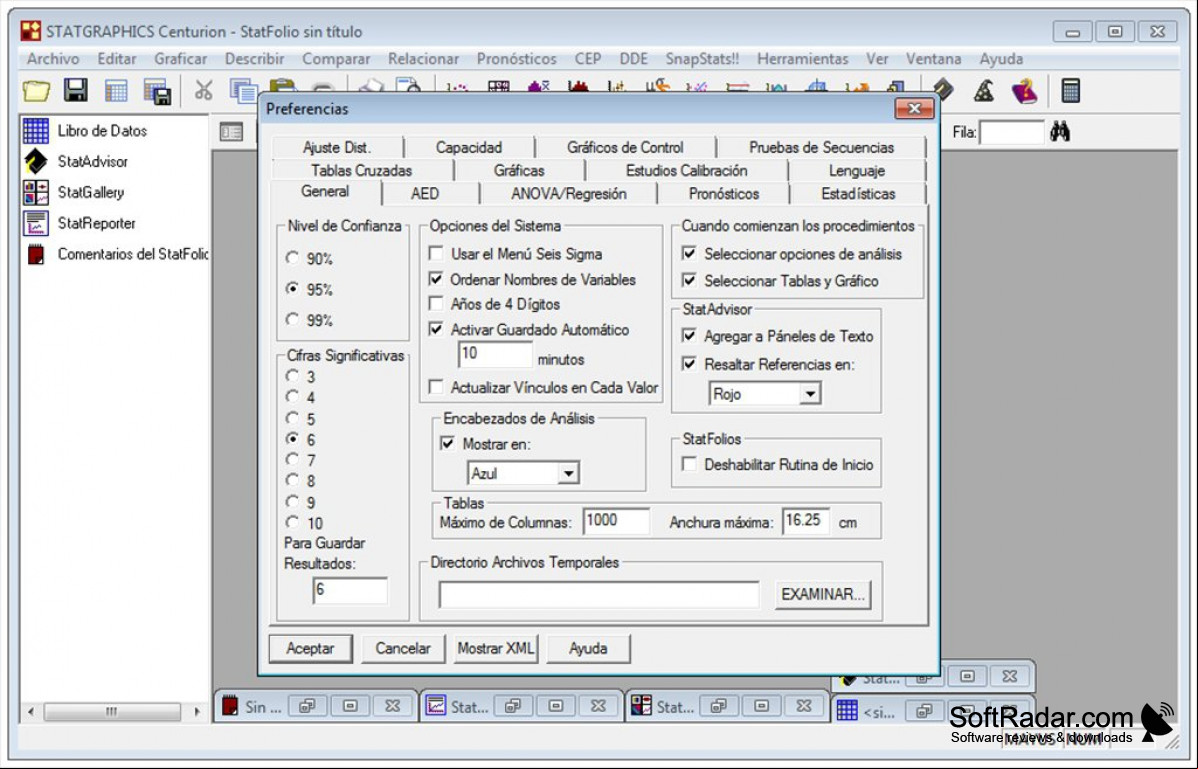Click the StatReporter icon in the sidebar

point(36,223)
